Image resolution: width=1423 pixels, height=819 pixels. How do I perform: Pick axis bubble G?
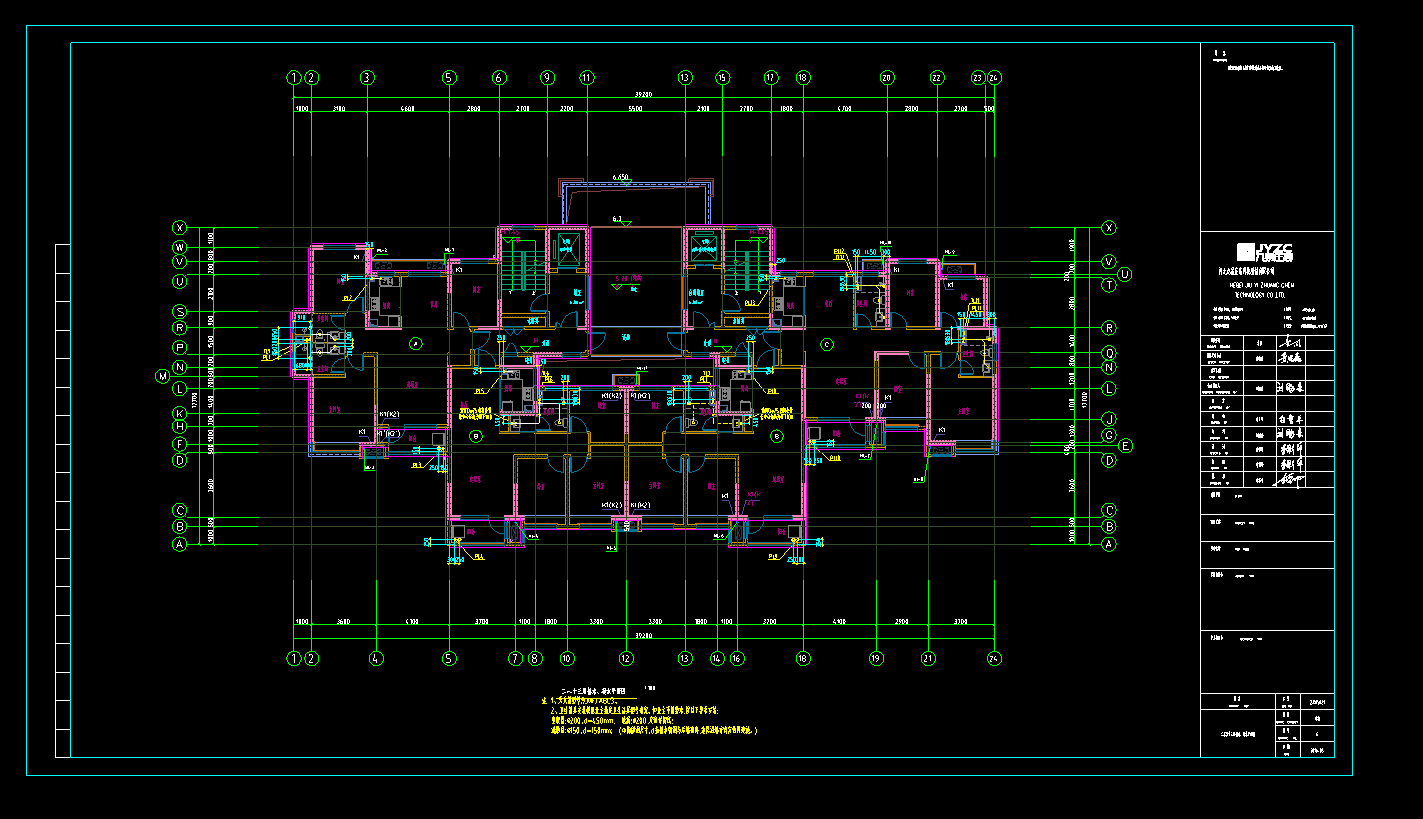click(1108, 435)
